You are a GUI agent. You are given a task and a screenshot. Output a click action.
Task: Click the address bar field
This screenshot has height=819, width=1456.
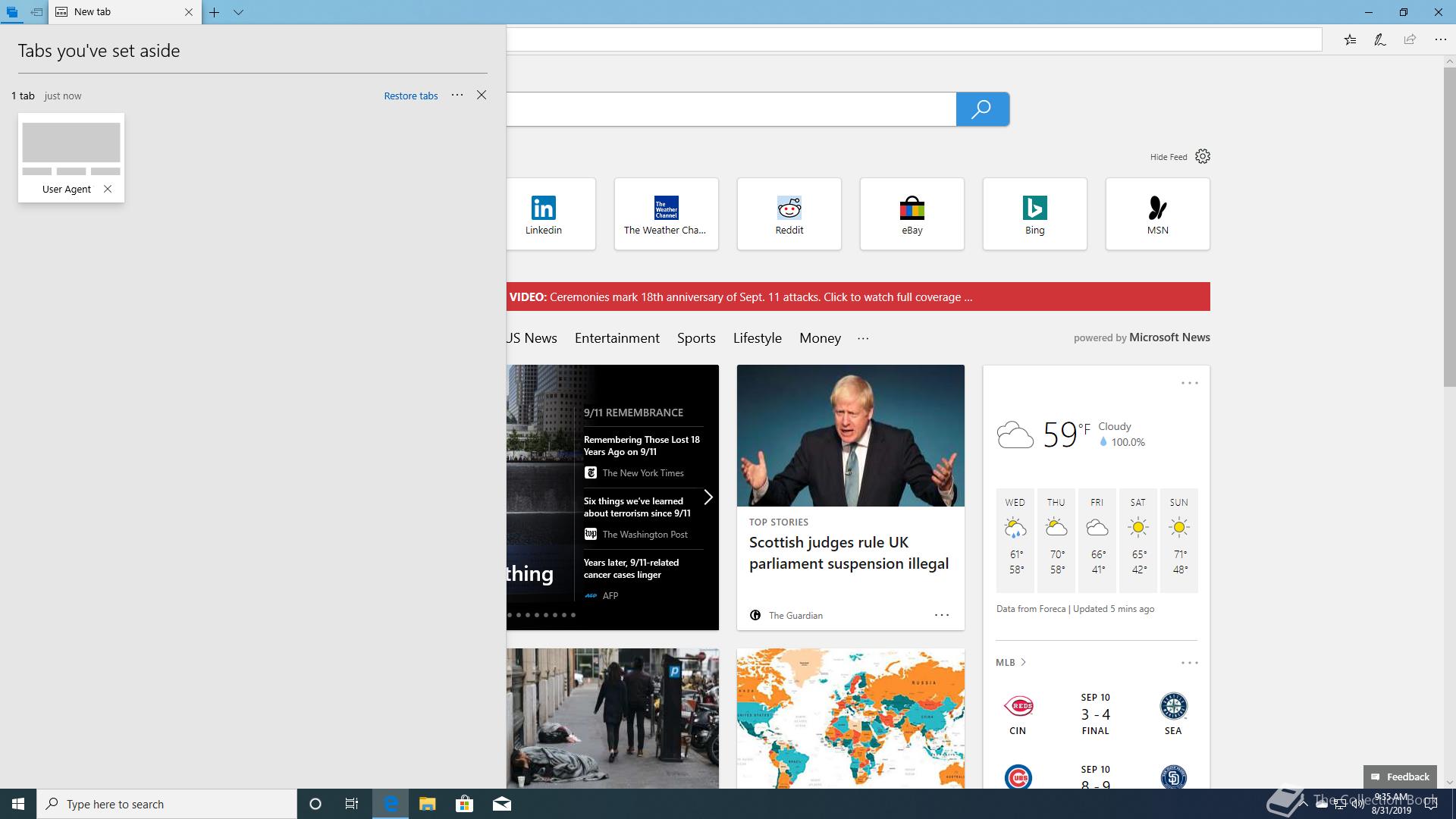[x=914, y=39]
